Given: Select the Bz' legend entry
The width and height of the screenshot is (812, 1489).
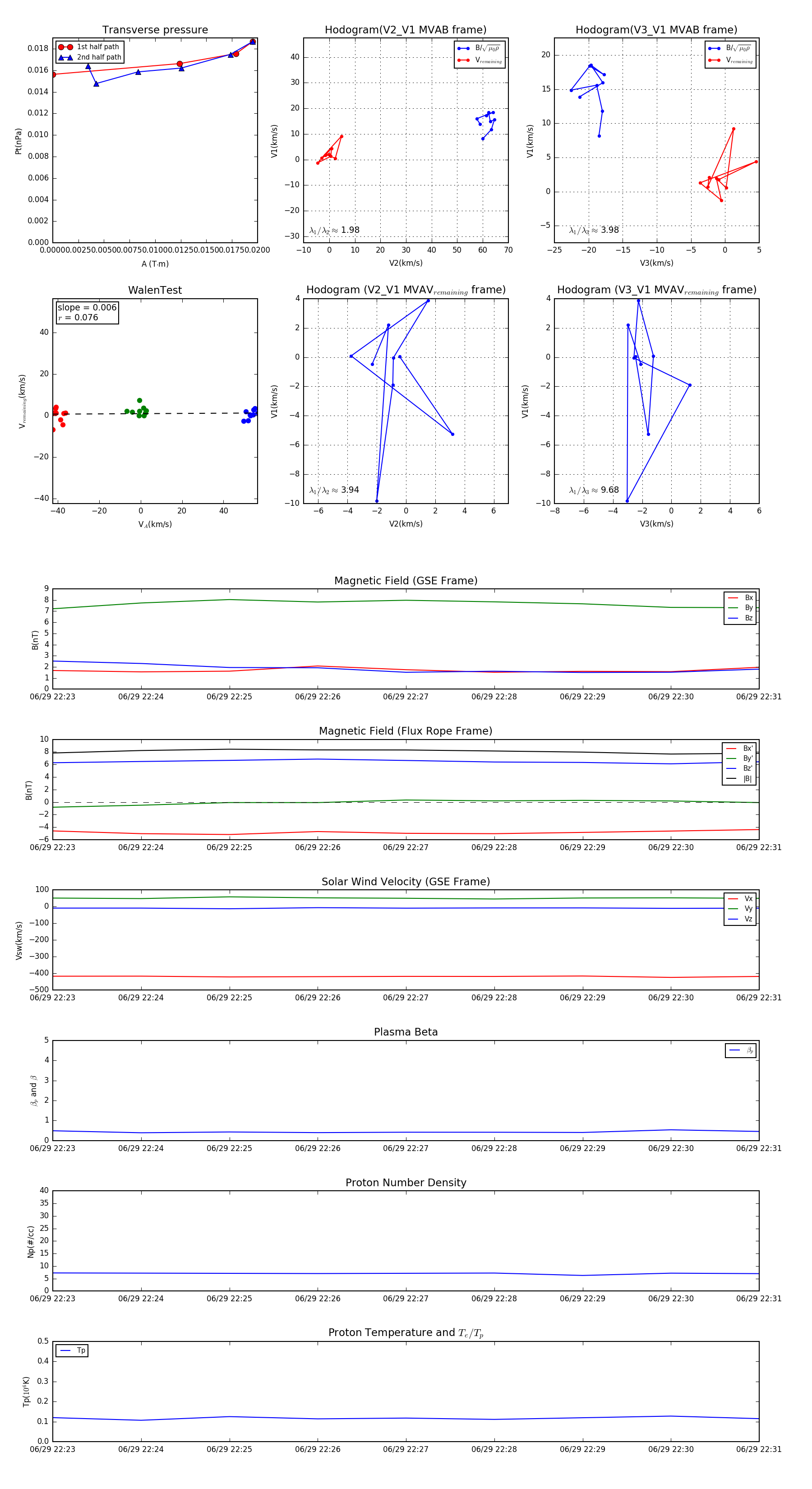Looking at the screenshot, I should coord(739,768).
